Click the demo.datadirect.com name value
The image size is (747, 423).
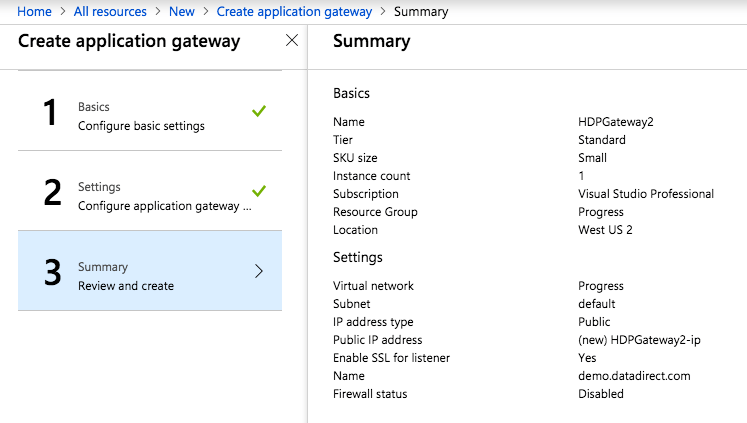click(x=634, y=376)
